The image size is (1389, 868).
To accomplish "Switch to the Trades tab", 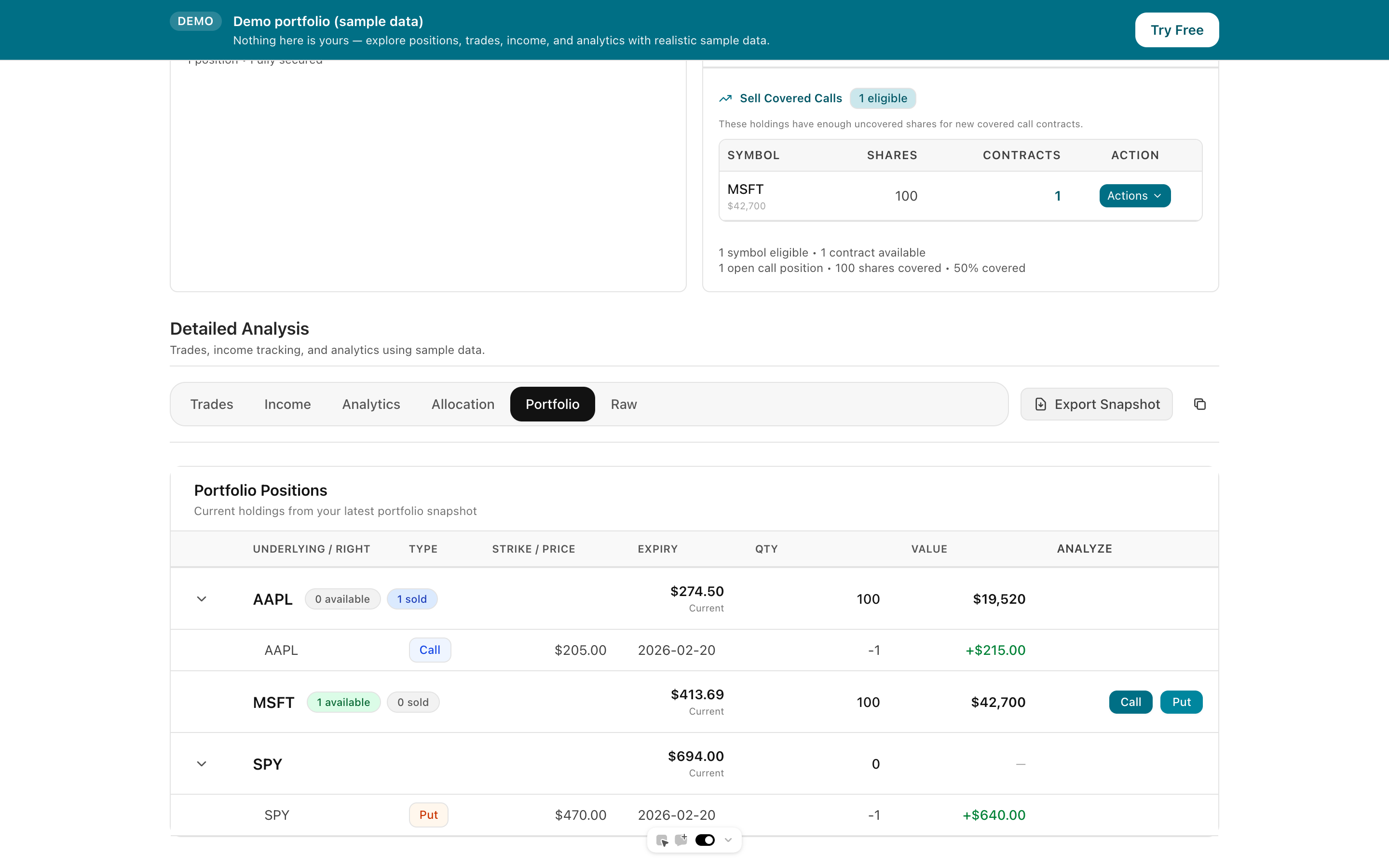I will (x=211, y=404).
